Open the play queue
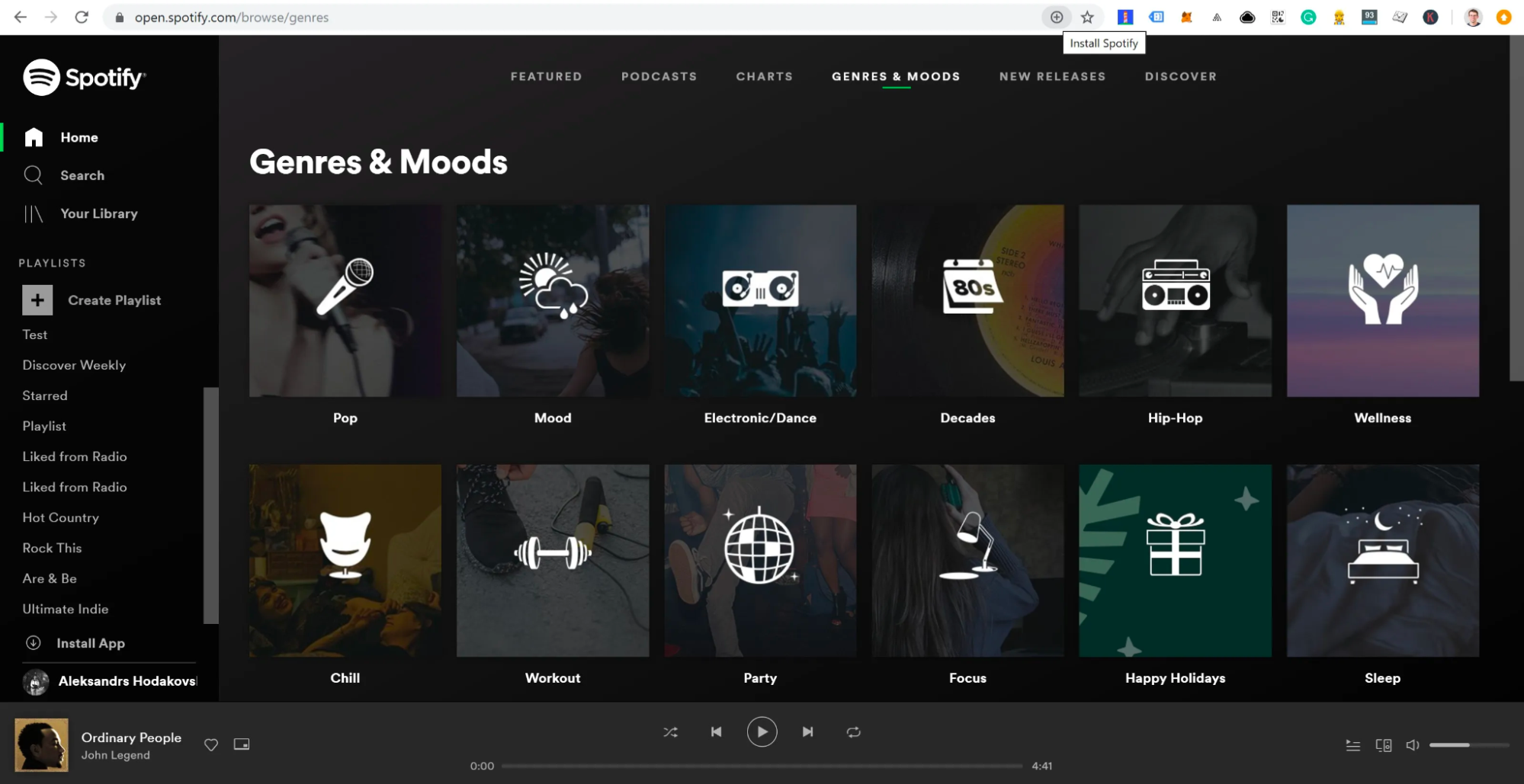The width and height of the screenshot is (1524, 784). [1352, 745]
